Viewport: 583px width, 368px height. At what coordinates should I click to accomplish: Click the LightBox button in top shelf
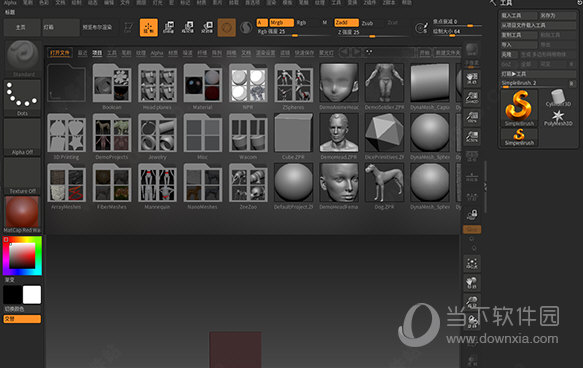coord(61,28)
